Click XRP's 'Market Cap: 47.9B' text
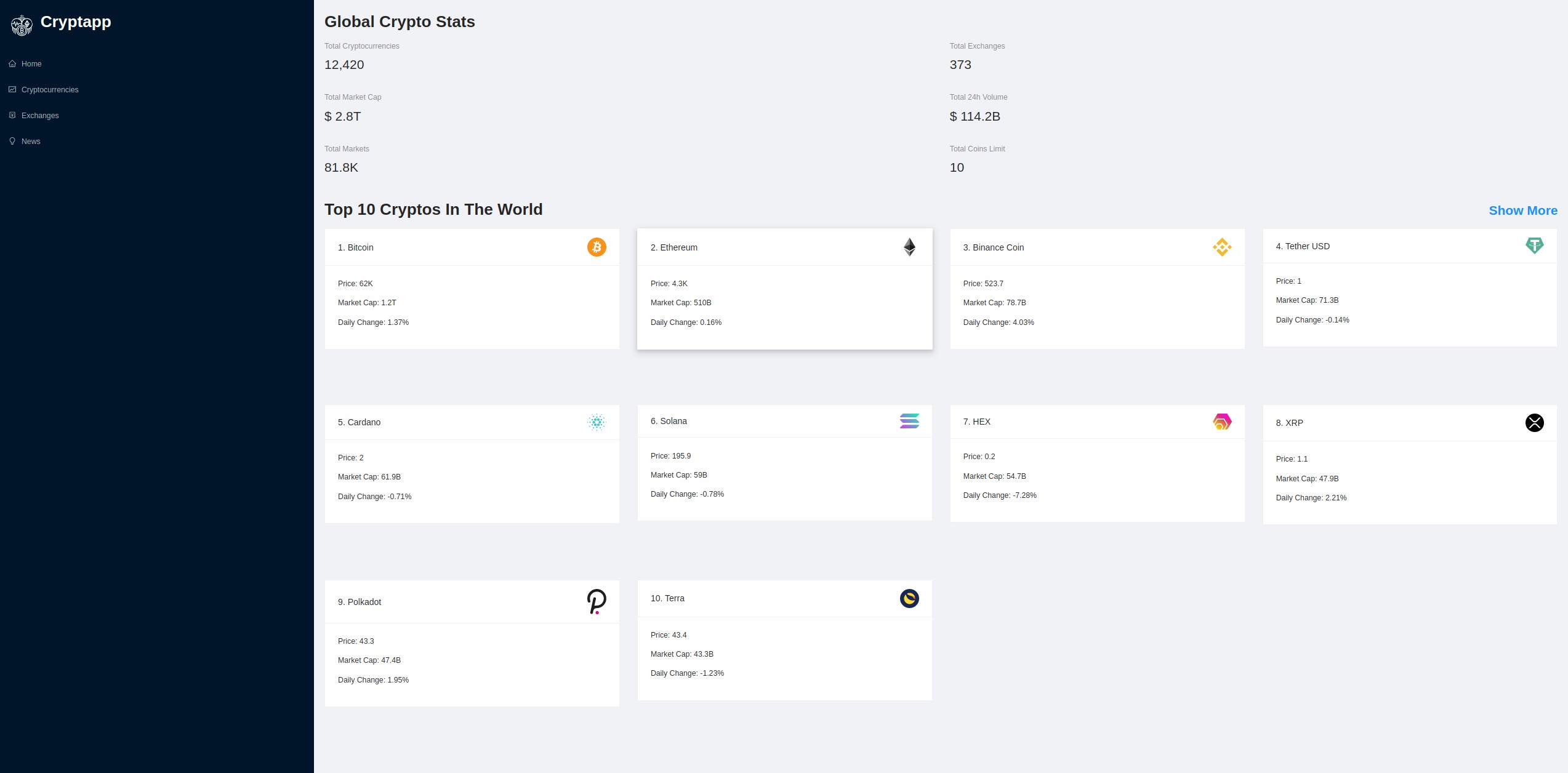Screen dimensions: 1568x773 click(x=1308, y=479)
